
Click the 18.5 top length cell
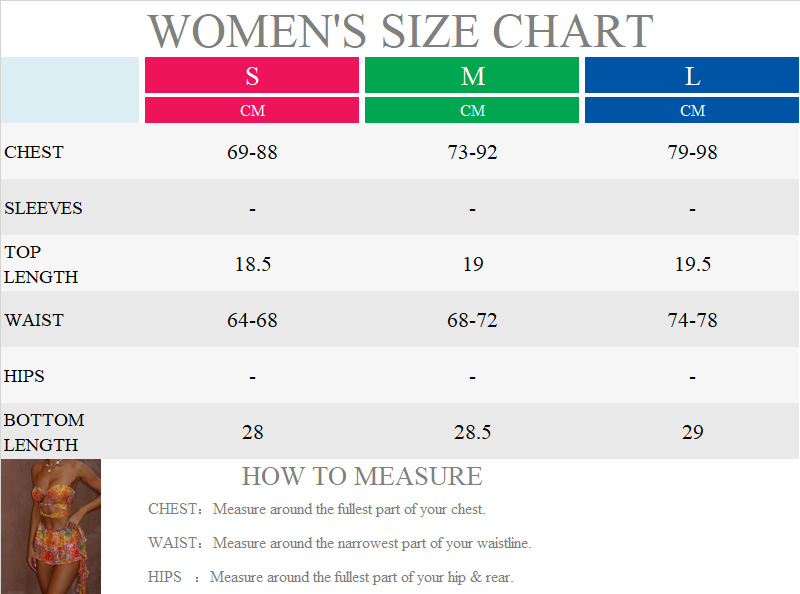(x=252, y=264)
